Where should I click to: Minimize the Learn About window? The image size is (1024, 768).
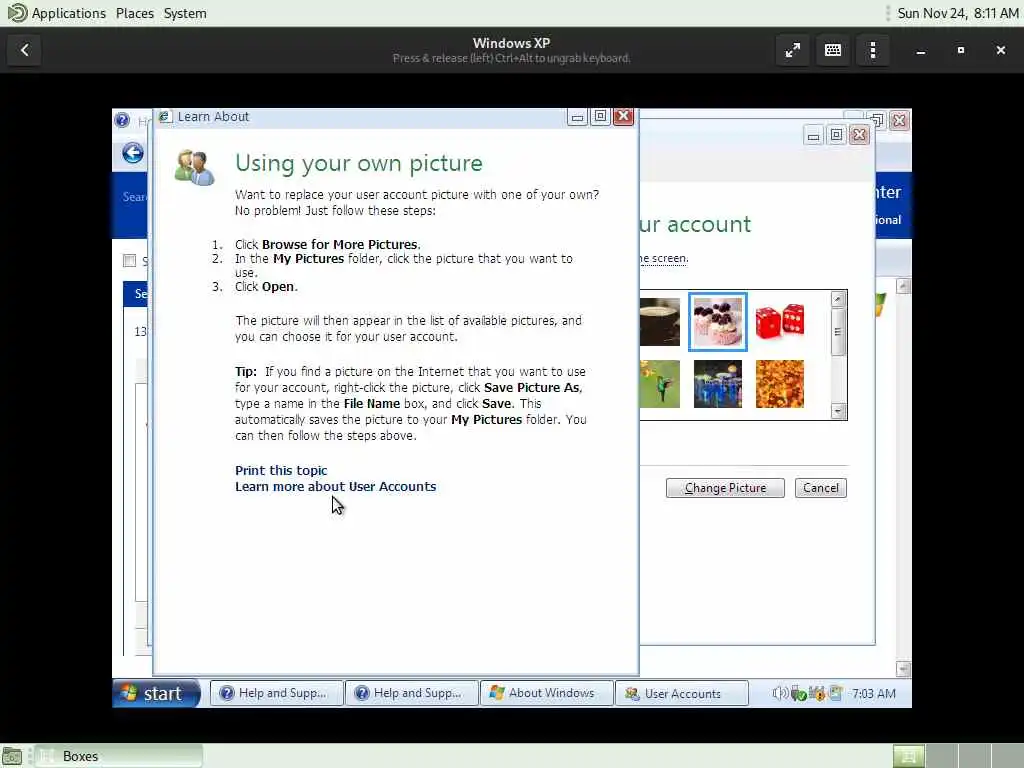click(x=577, y=116)
